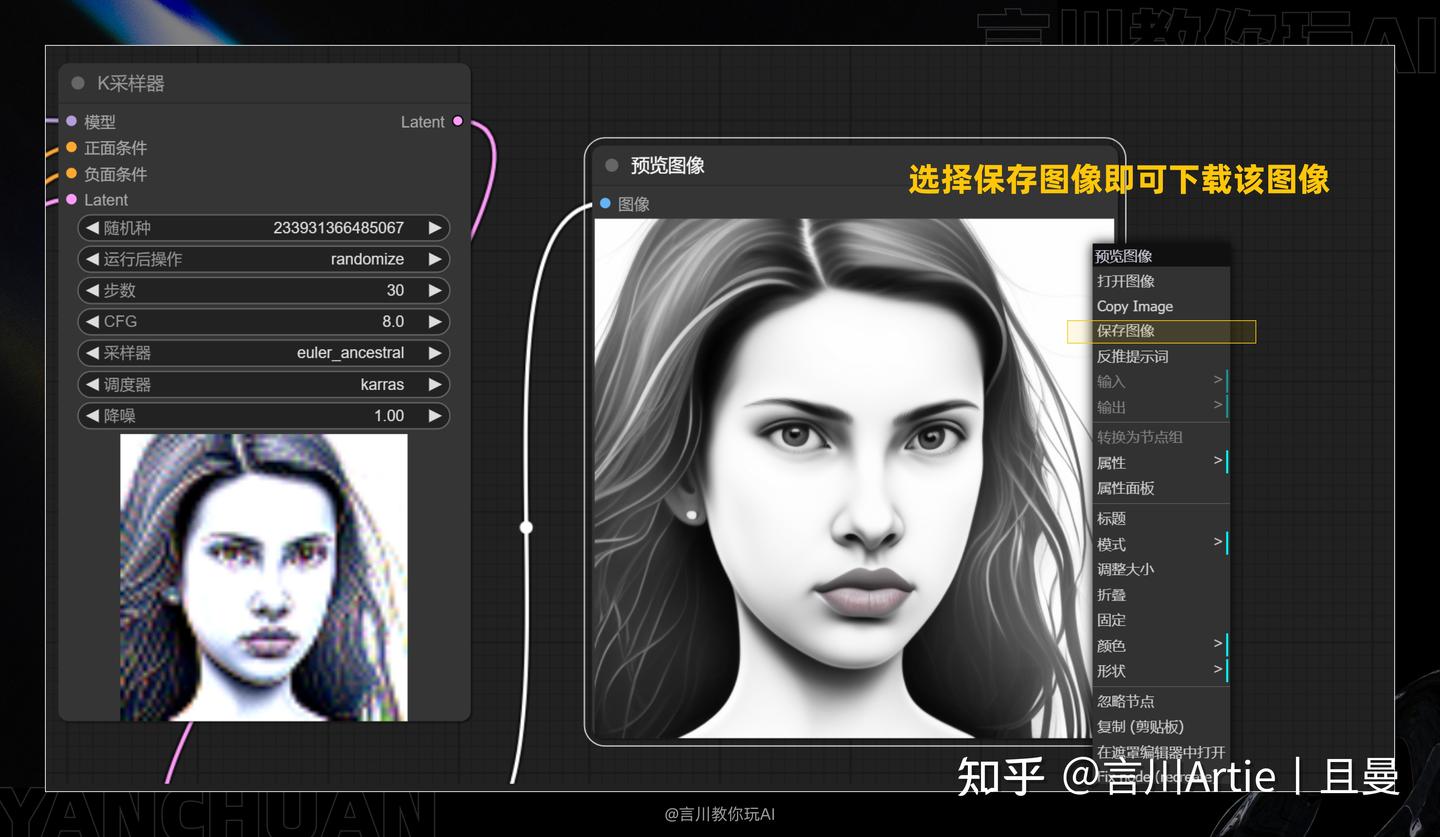Increase 步数 steps with right arrow

tap(435, 291)
